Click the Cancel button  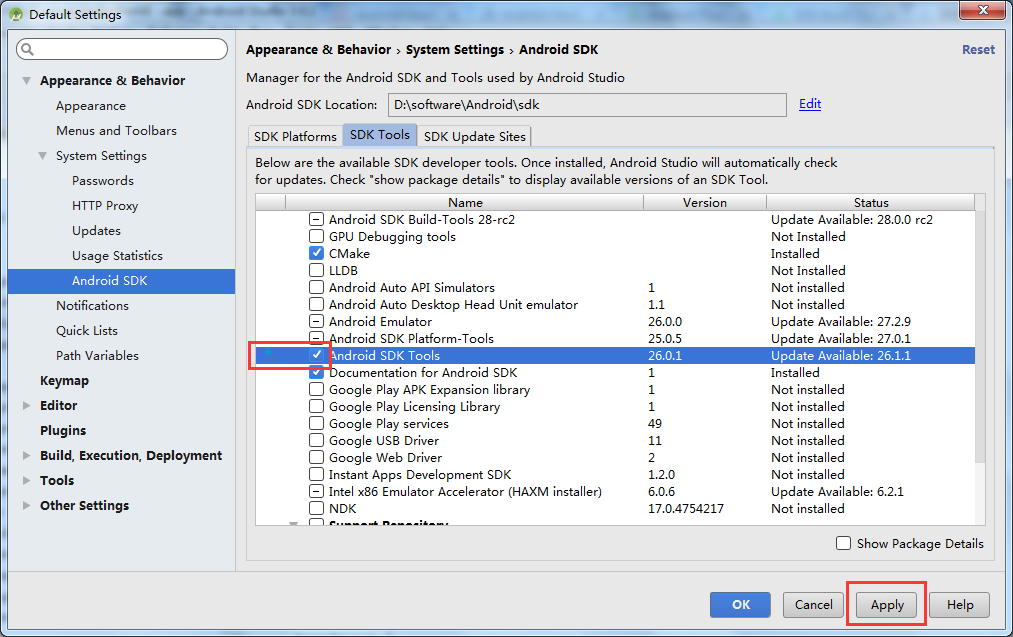click(x=813, y=605)
